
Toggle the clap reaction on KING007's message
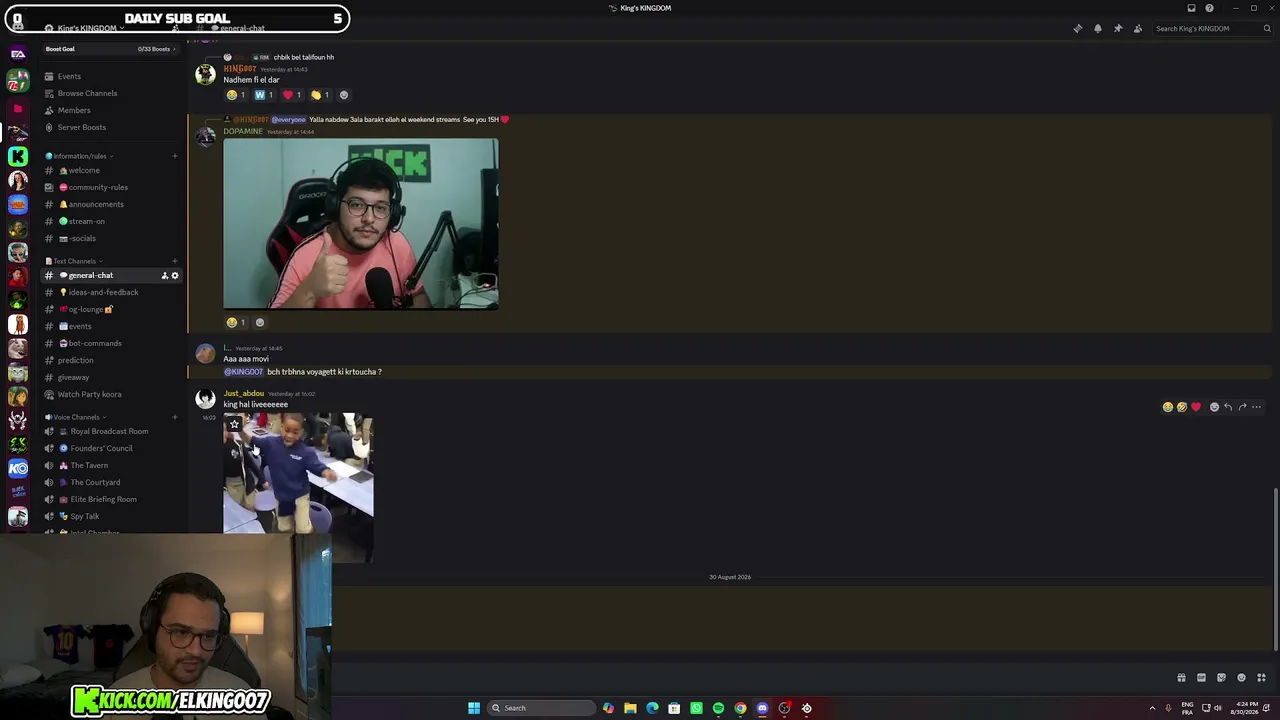[320, 95]
